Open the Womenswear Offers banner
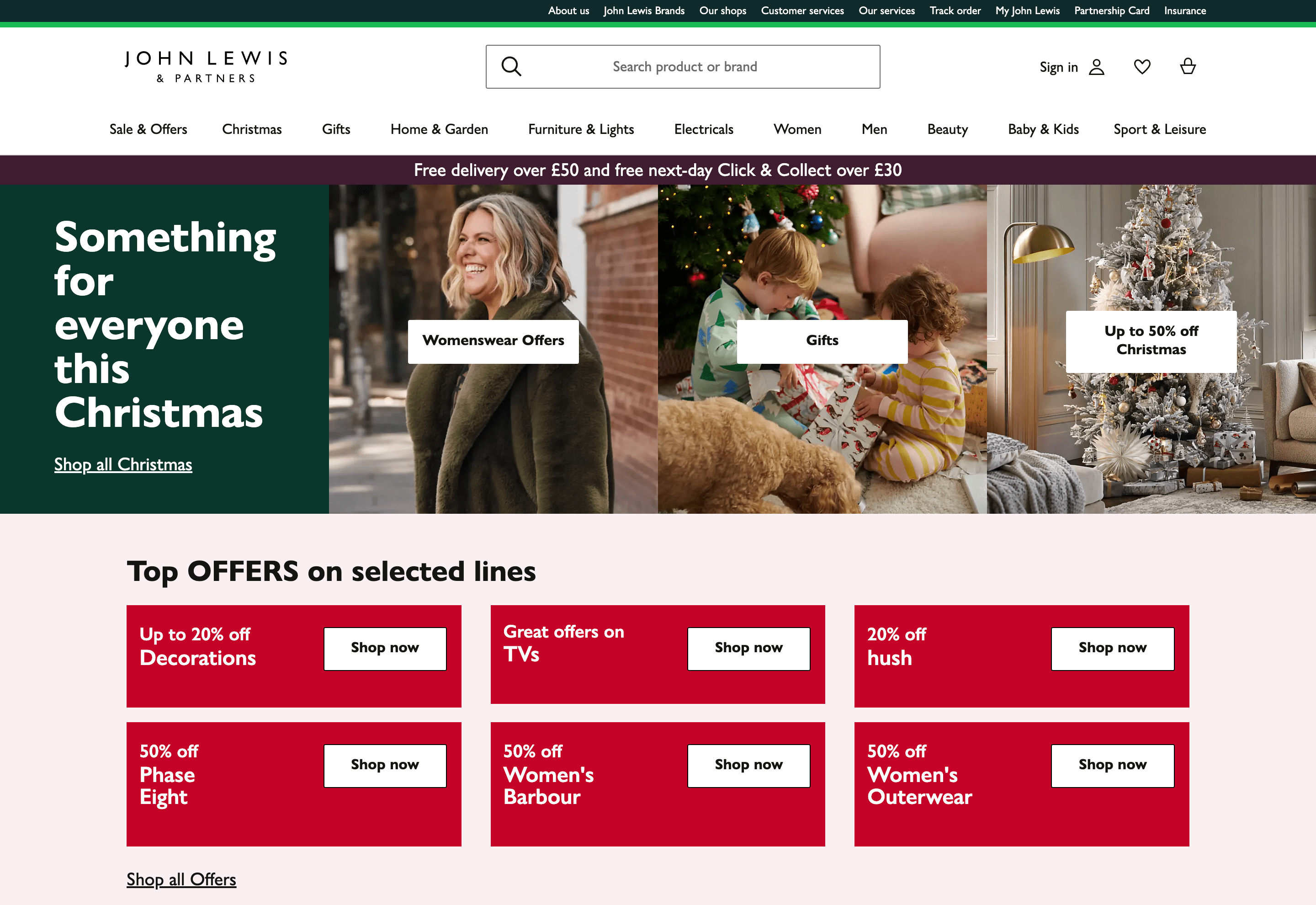Screen dimensions: 1316x905 [493, 341]
